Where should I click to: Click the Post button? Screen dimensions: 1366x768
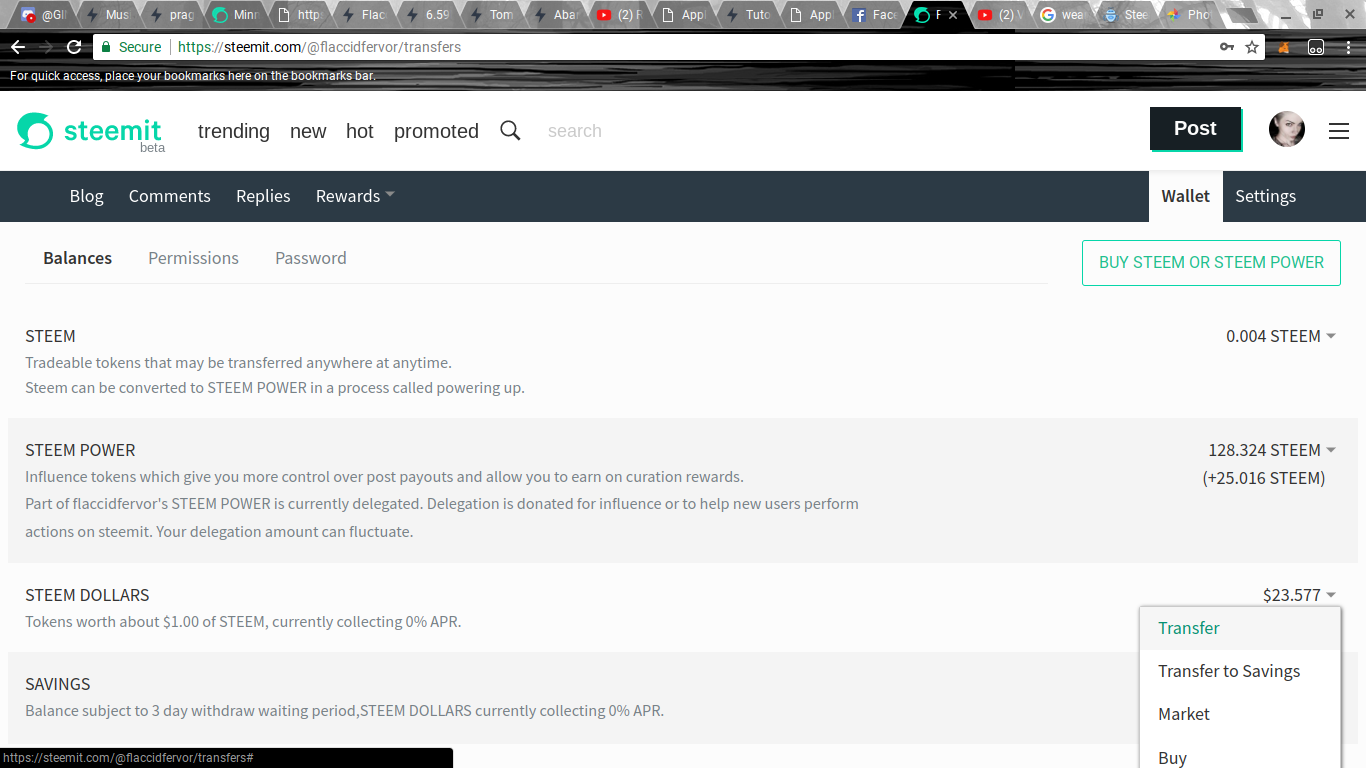click(1195, 128)
